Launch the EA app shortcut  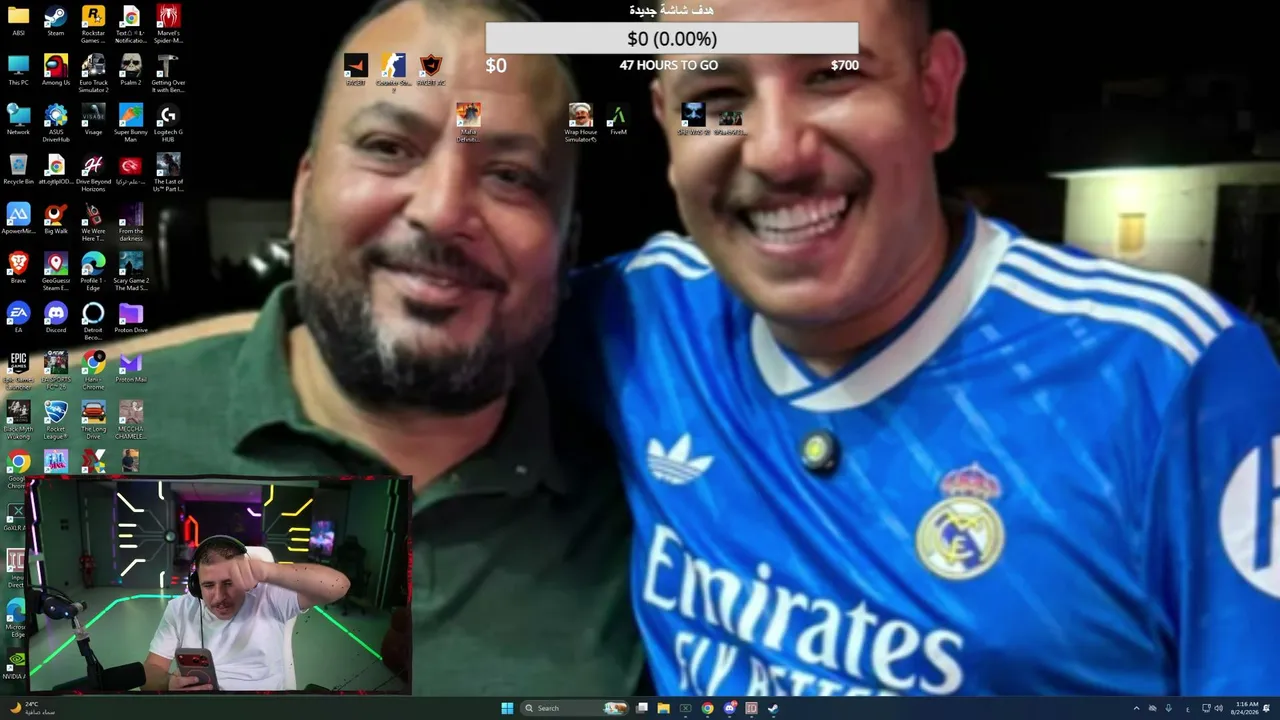(x=18, y=318)
